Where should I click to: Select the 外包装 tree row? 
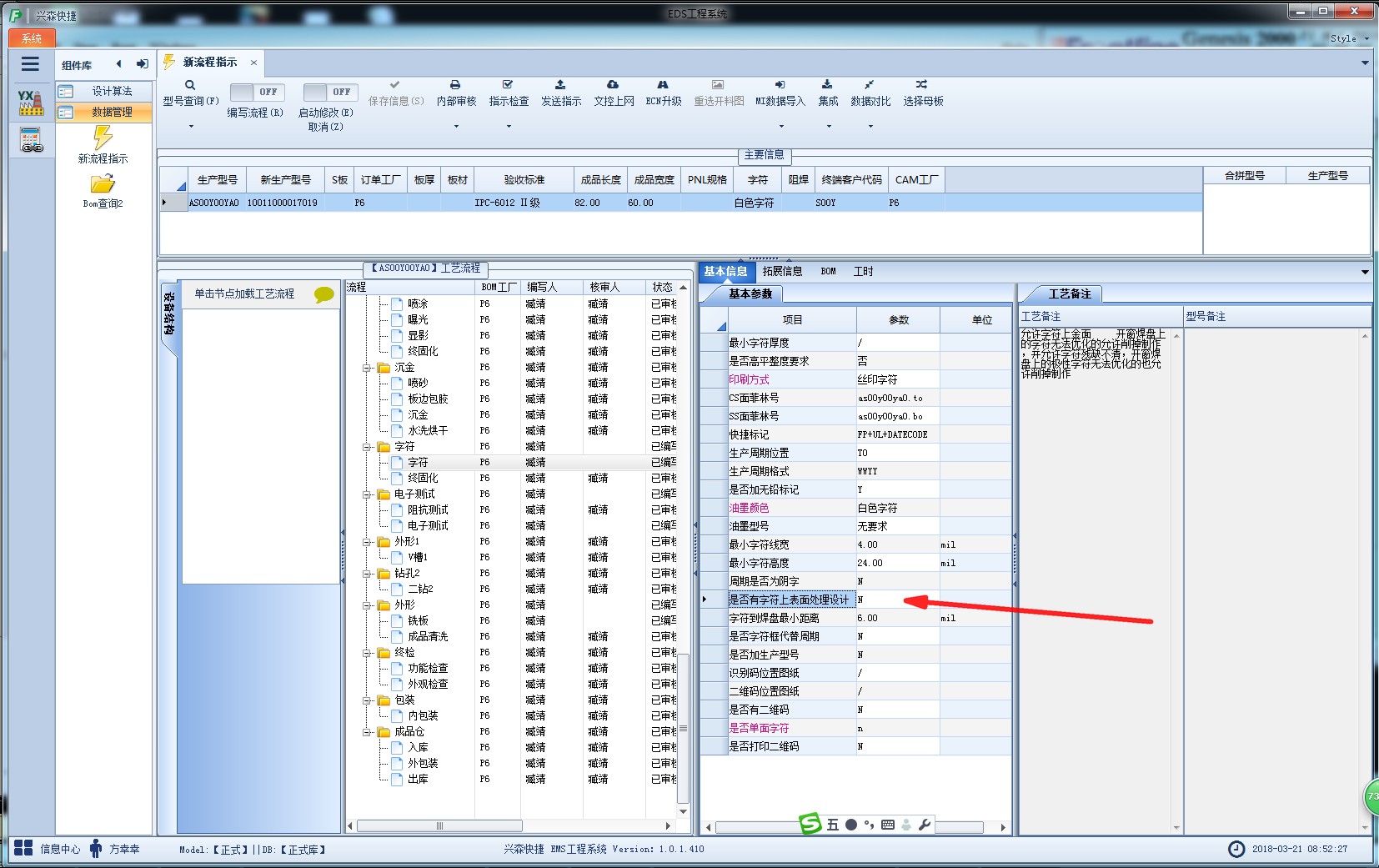pos(513,763)
